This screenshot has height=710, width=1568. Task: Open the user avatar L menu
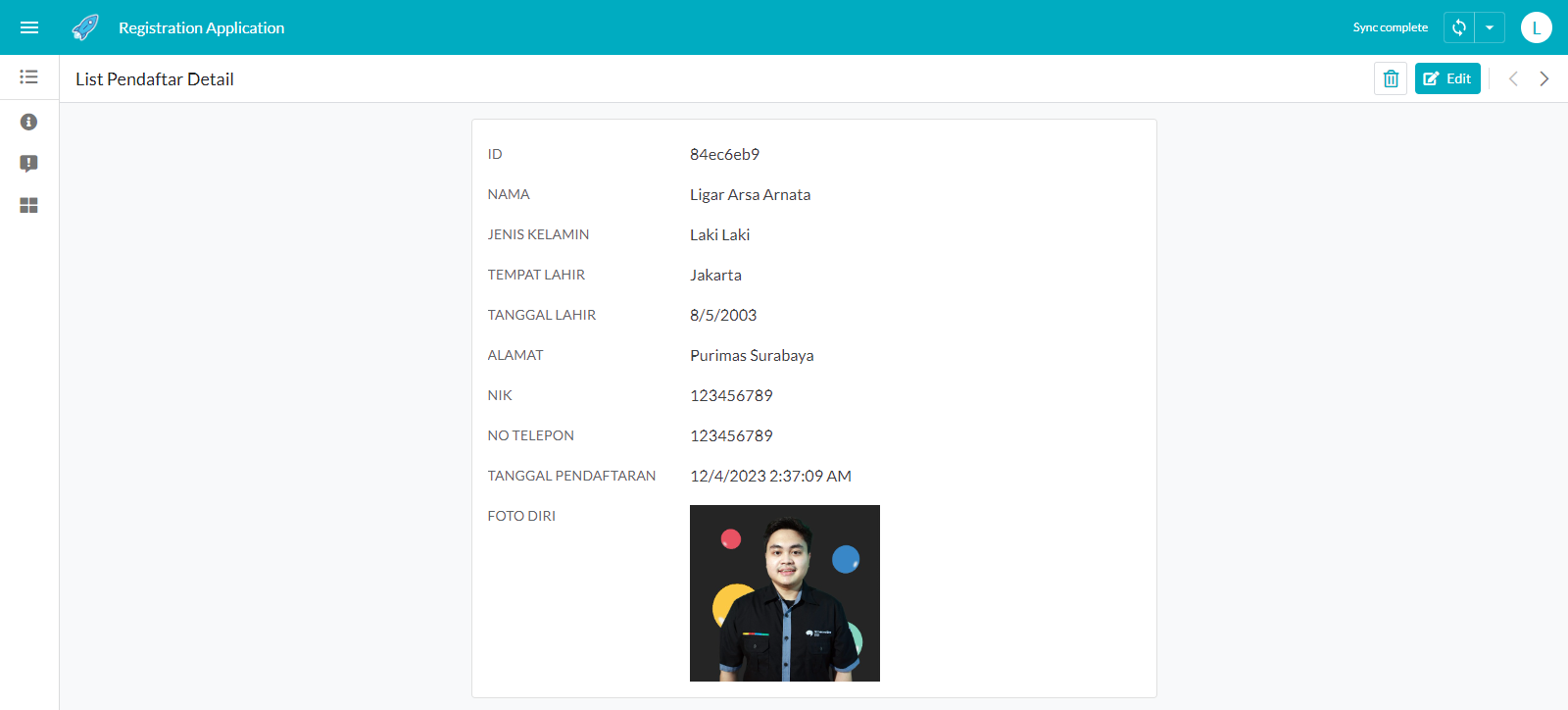pos(1536,27)
